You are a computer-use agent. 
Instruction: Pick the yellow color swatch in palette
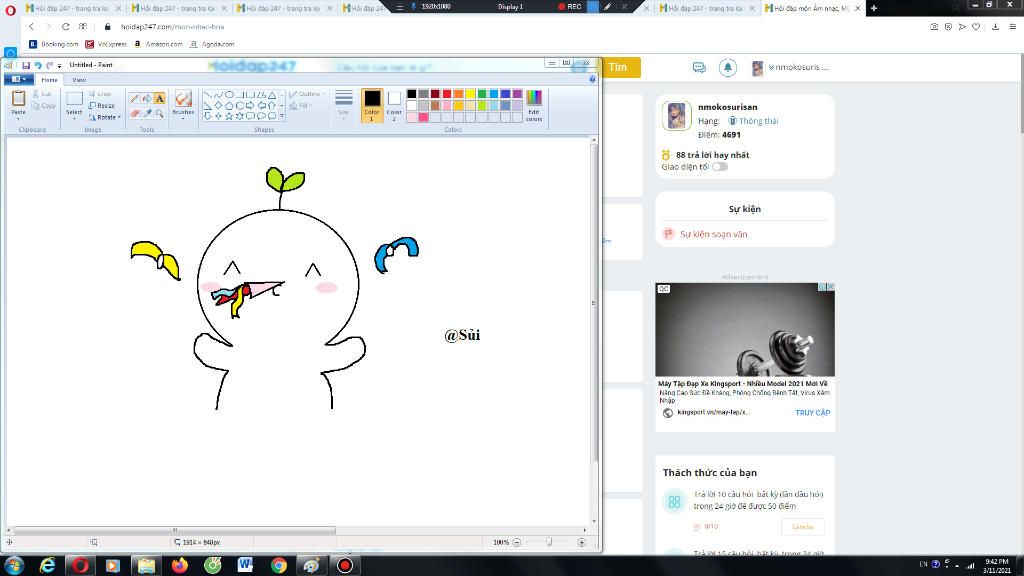[x=470, y=94]
